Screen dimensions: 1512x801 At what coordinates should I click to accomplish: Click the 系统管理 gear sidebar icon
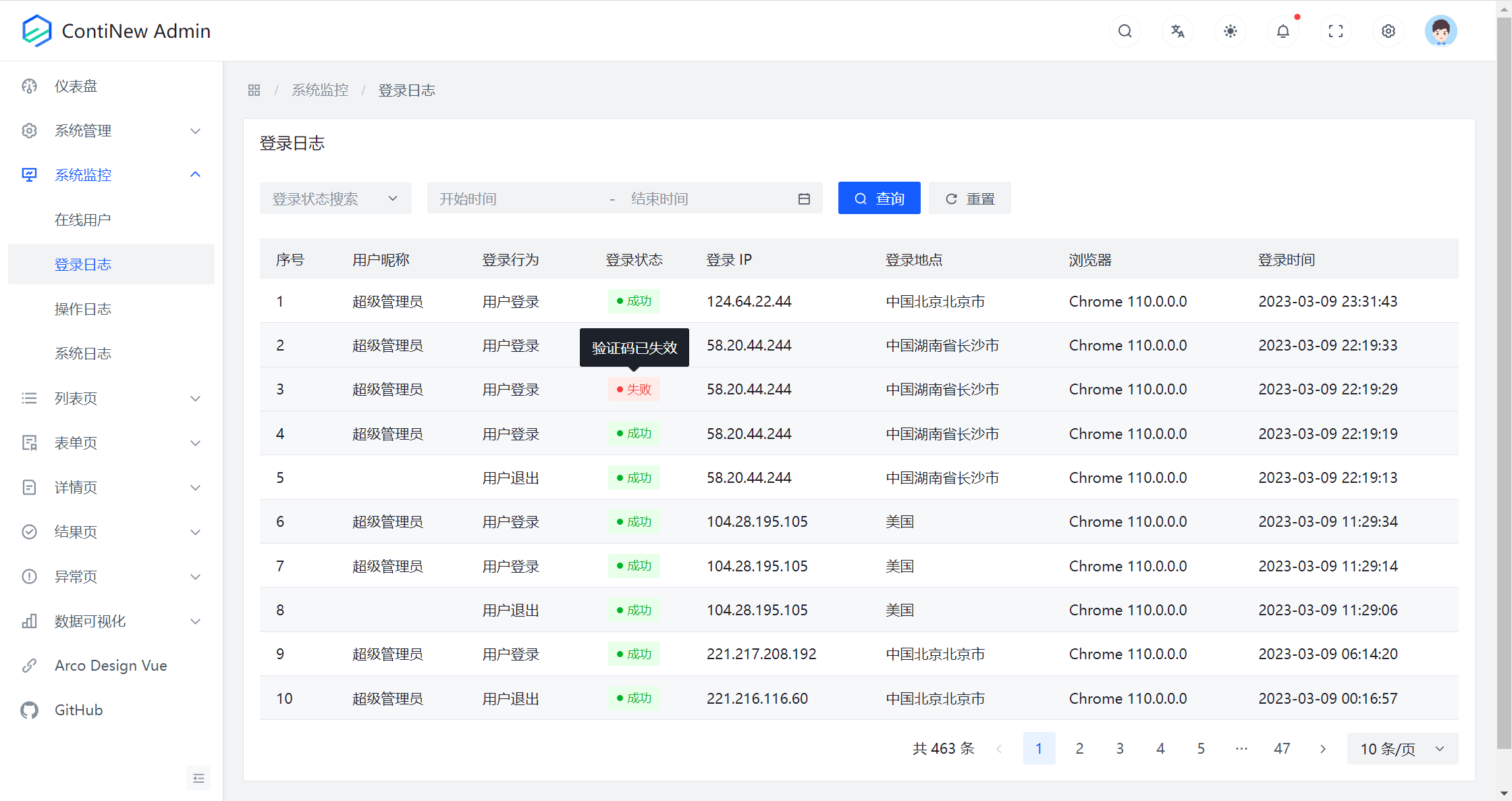tap(29, 130)
